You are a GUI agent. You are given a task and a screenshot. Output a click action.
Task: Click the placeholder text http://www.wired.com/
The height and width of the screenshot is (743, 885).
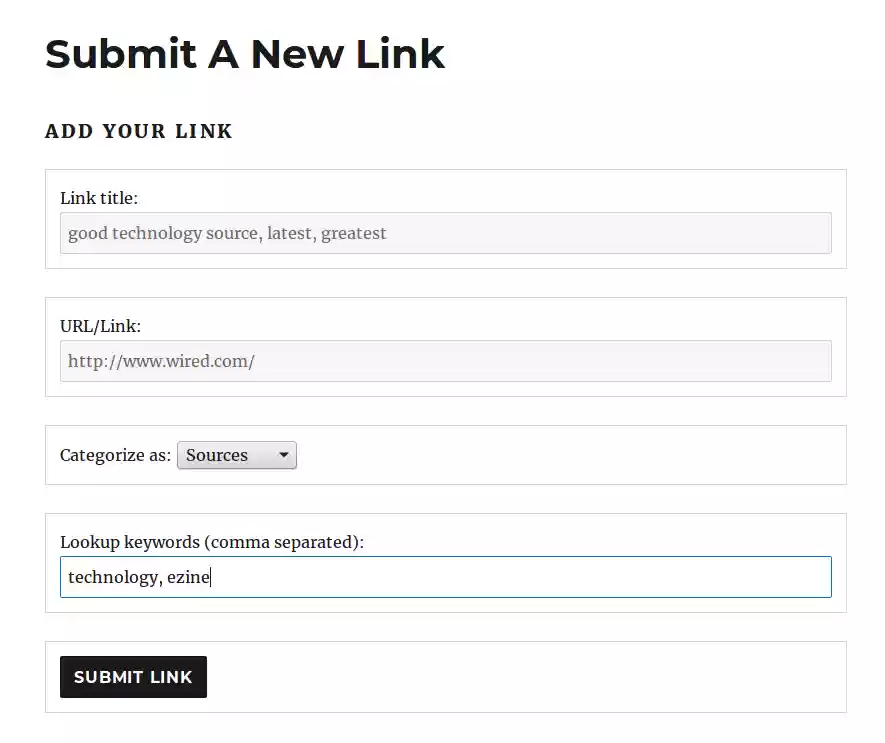162,361
